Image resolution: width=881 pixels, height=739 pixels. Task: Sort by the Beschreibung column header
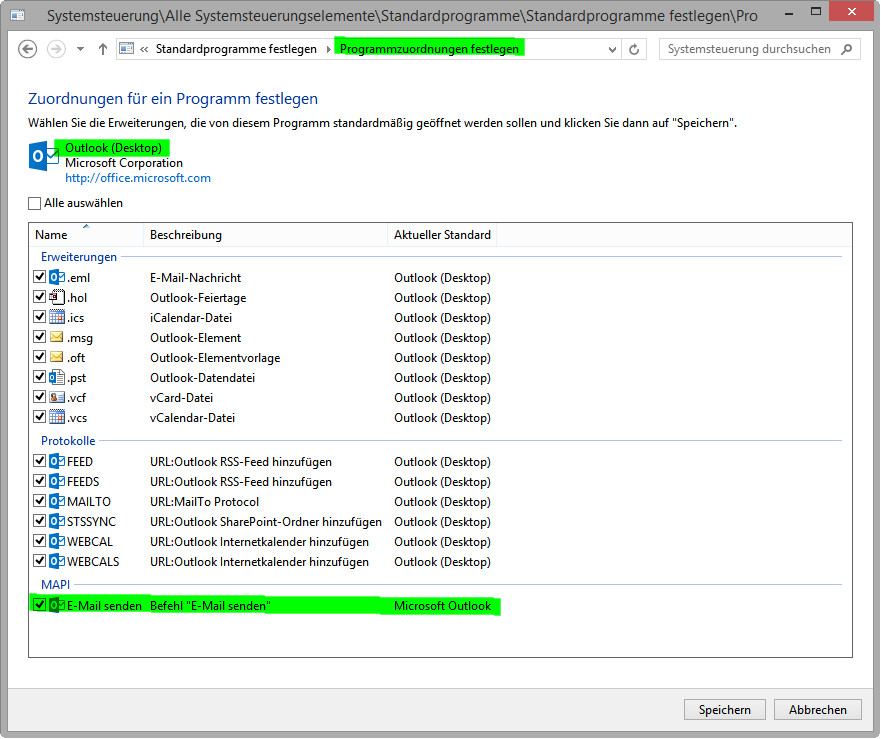point(266,235)
